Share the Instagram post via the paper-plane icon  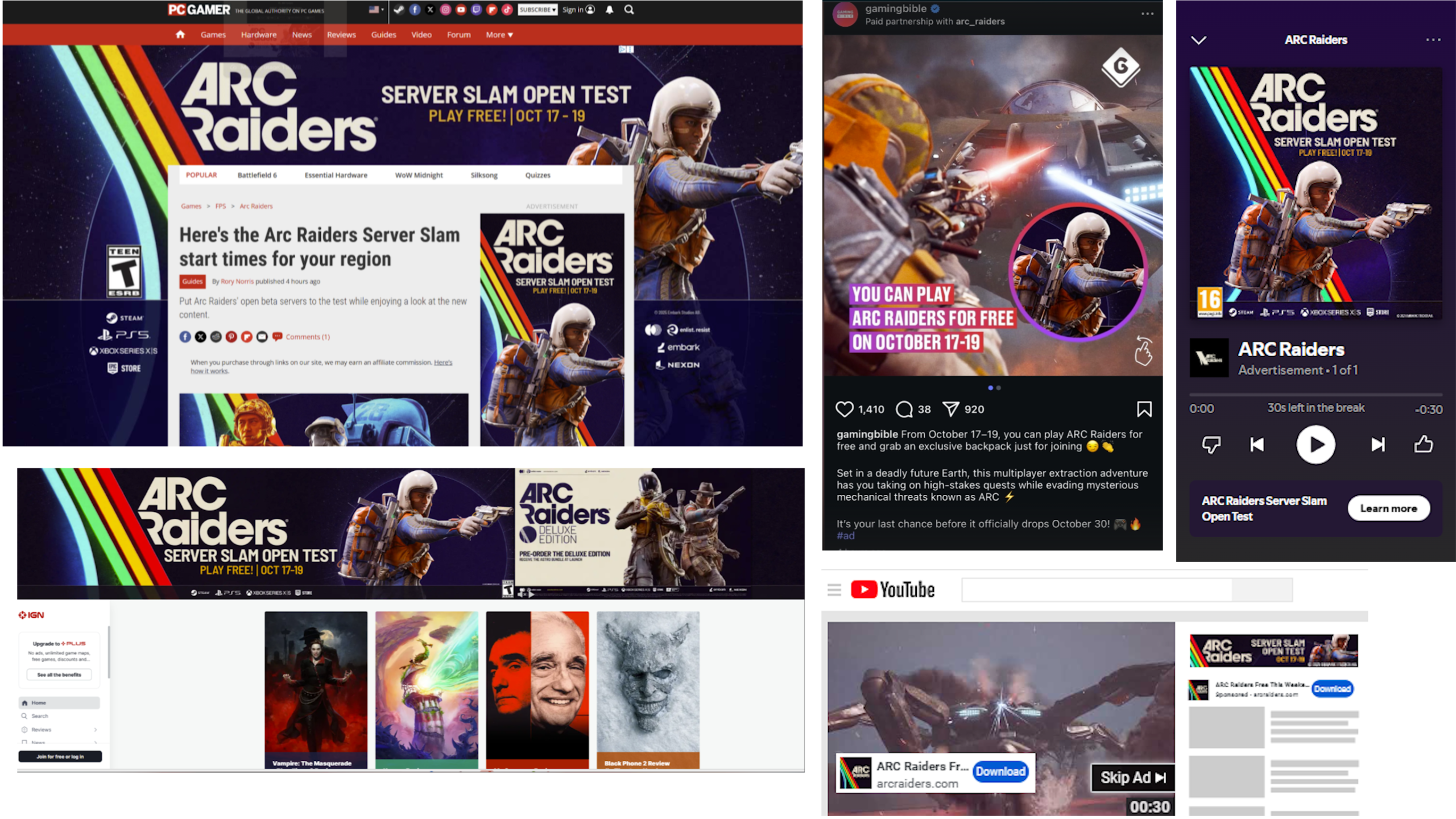click(x=951, y=409)
